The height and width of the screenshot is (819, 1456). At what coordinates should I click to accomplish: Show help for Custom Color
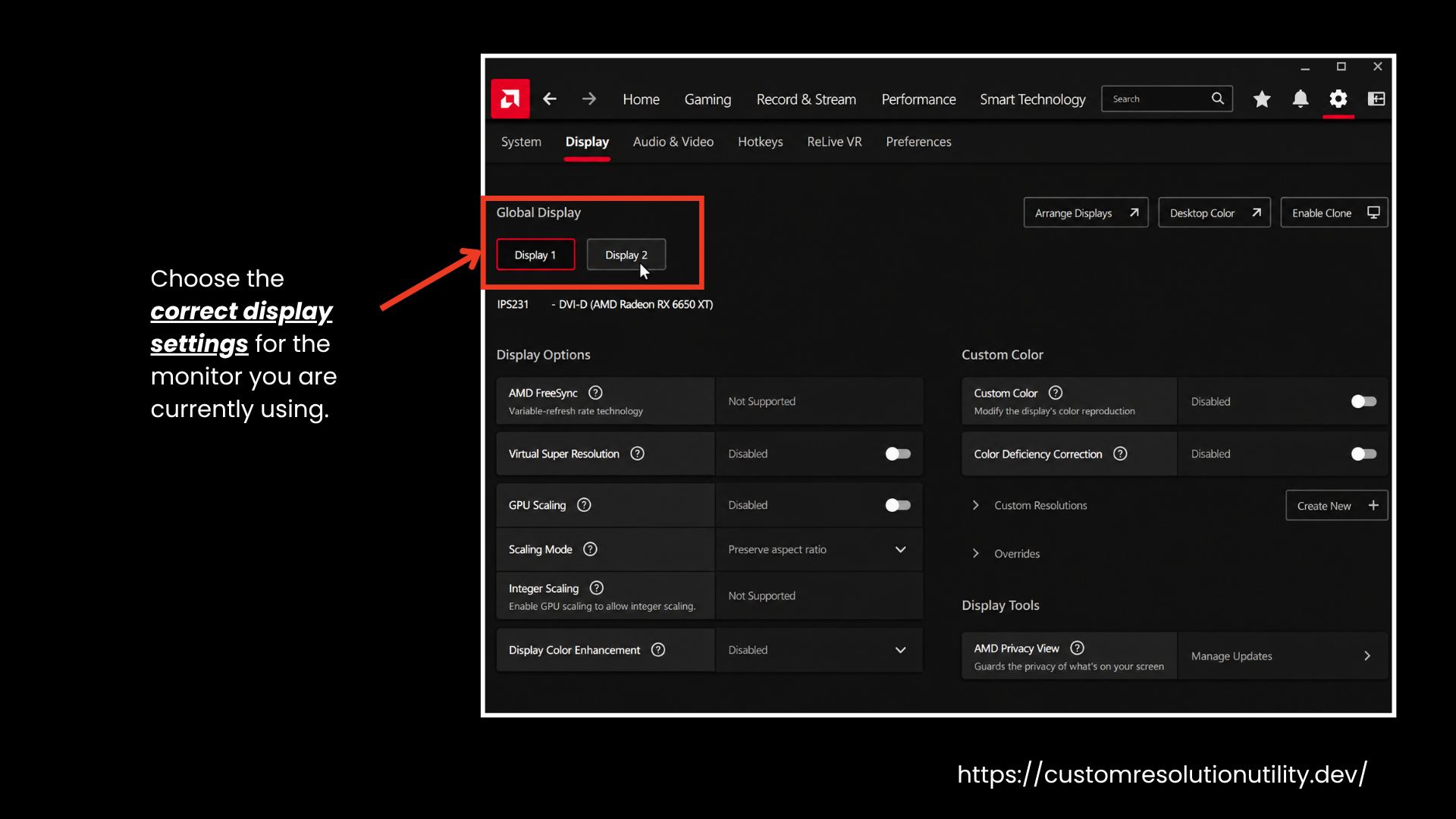pyautogui.click(x=1056, y=393)
